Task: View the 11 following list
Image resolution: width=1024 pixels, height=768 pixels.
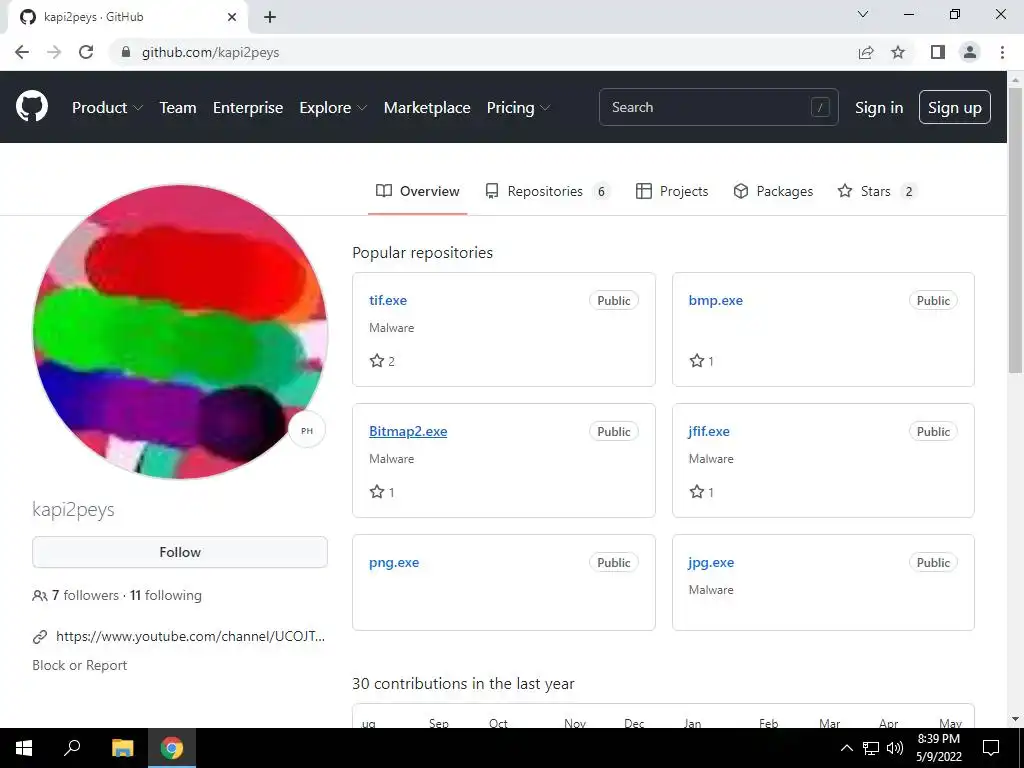Action: [x=166, y=596]
